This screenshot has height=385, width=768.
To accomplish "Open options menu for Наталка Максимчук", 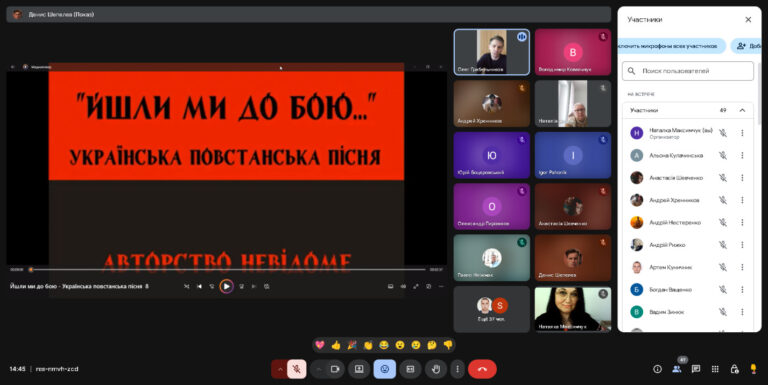I will click(x=742, y=133).
